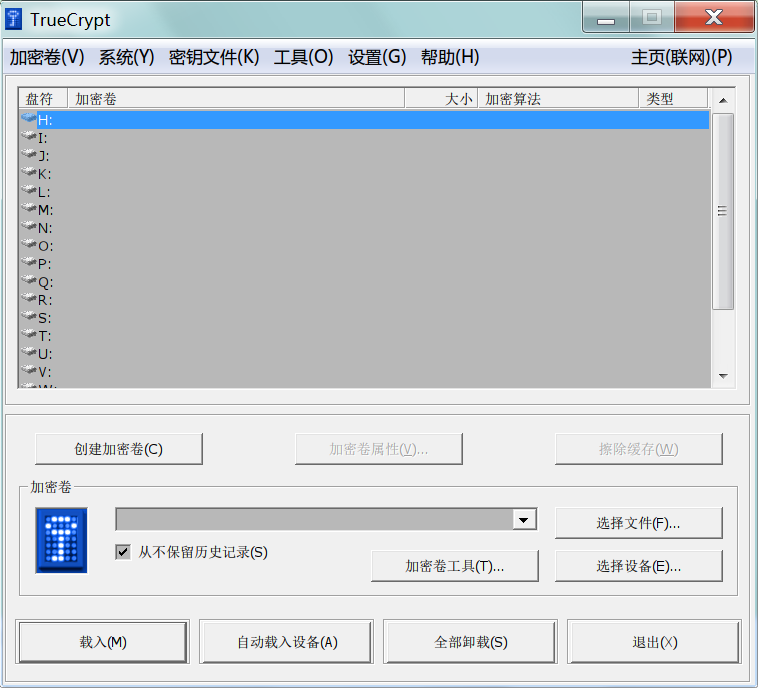
Task: Click the drive icon next to U:
Action: 29,352
